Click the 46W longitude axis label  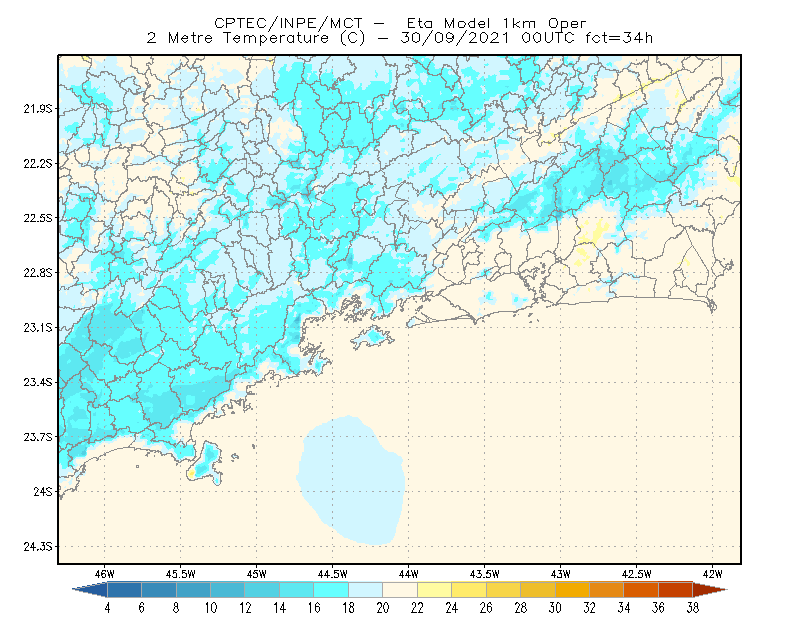coord(105,574)
